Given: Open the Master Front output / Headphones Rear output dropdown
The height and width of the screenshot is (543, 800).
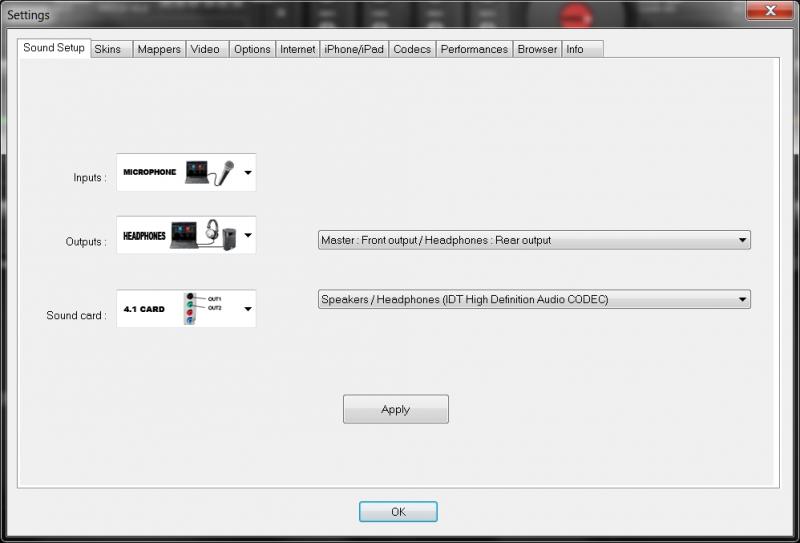Looking at the screenshot, I should point(534,240).
